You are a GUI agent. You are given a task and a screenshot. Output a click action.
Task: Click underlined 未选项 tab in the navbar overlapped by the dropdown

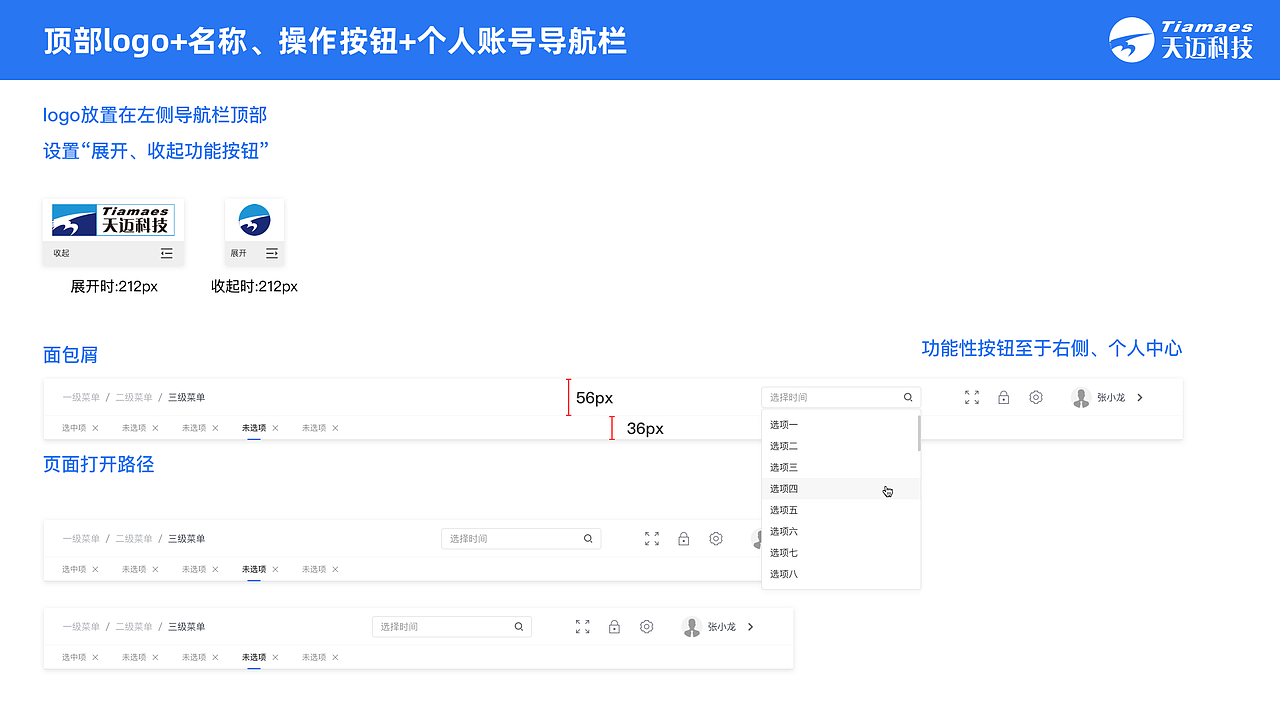254,569
